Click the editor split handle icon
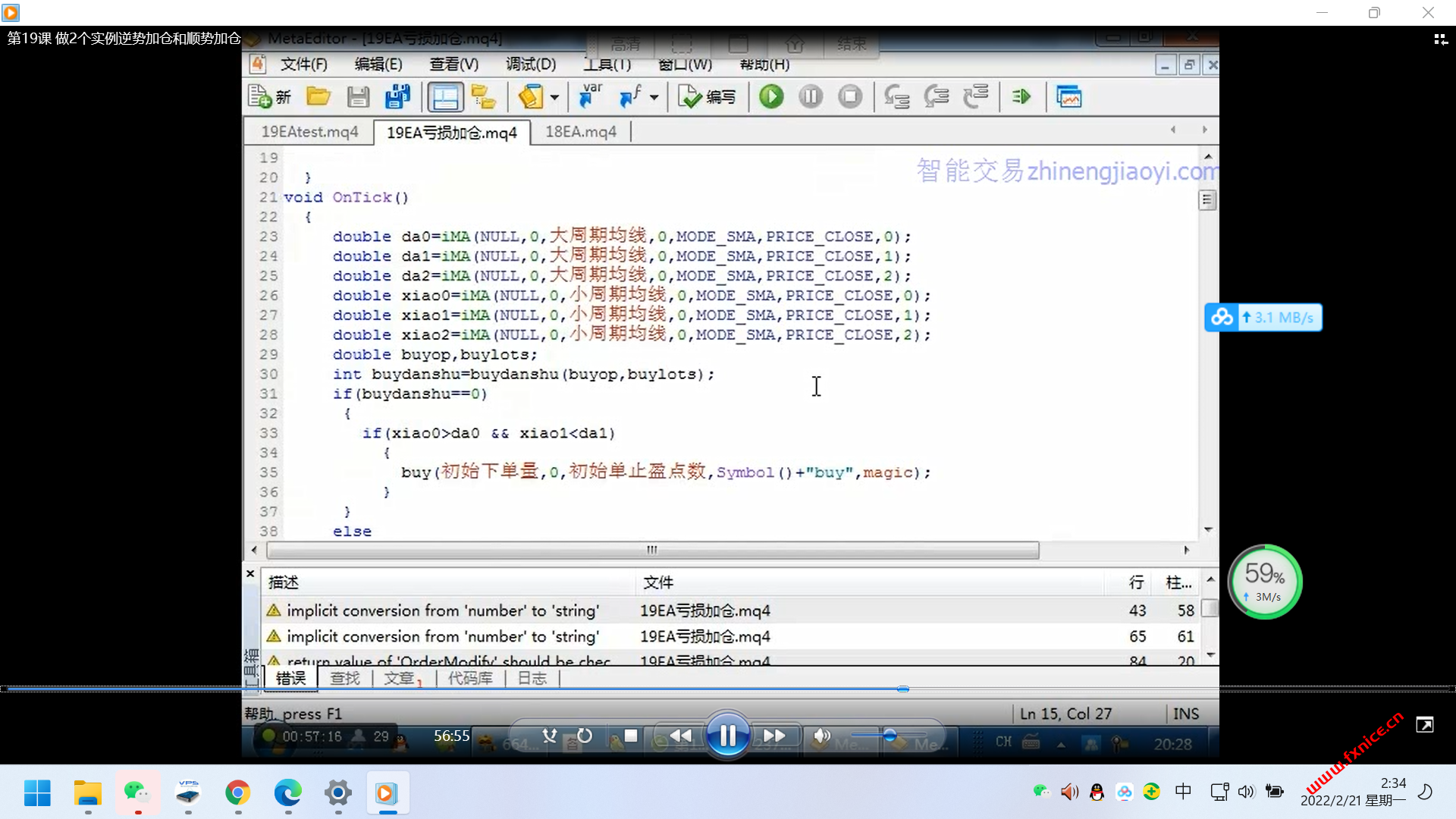The image size is (1456, 819). pos(1207,200)
